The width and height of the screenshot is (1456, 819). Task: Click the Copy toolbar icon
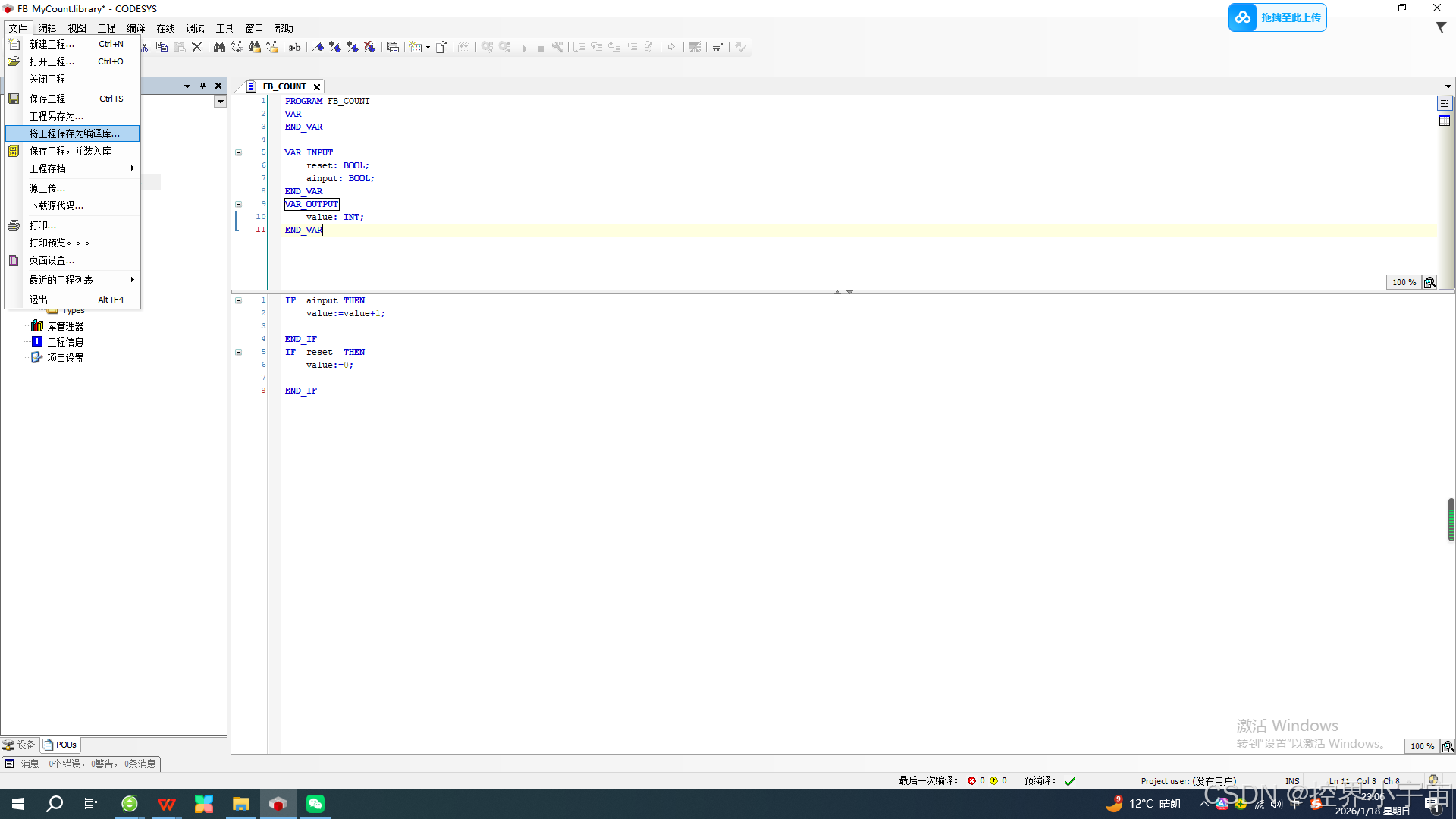[x=162, y=47]
